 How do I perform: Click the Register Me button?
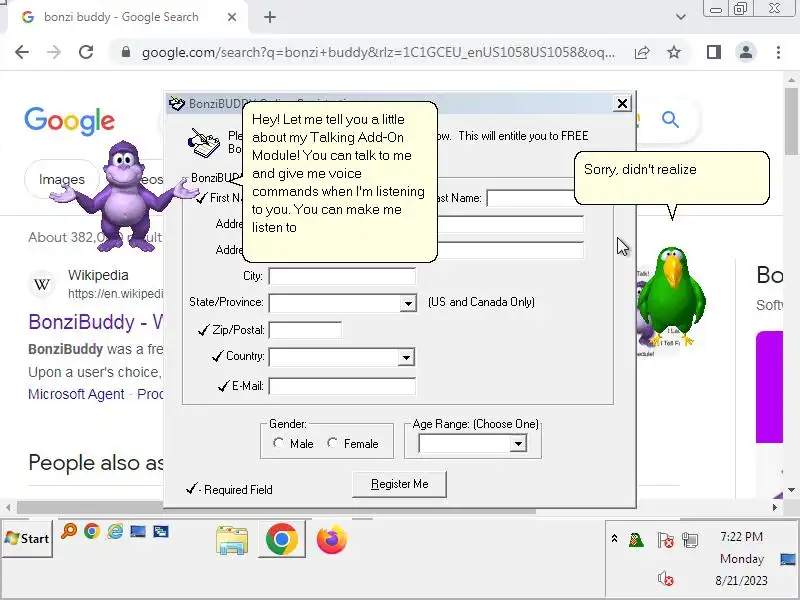(399, 484)
